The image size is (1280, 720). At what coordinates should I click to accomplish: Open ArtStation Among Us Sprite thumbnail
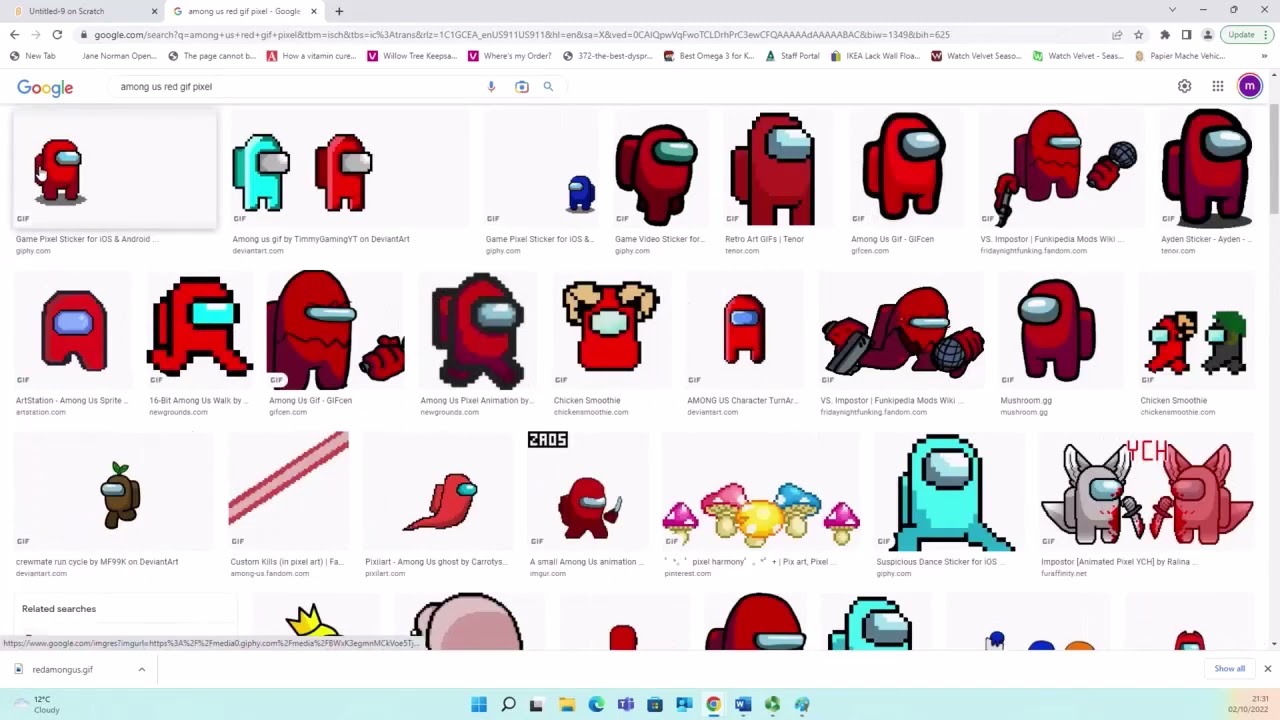click(73, 332)
